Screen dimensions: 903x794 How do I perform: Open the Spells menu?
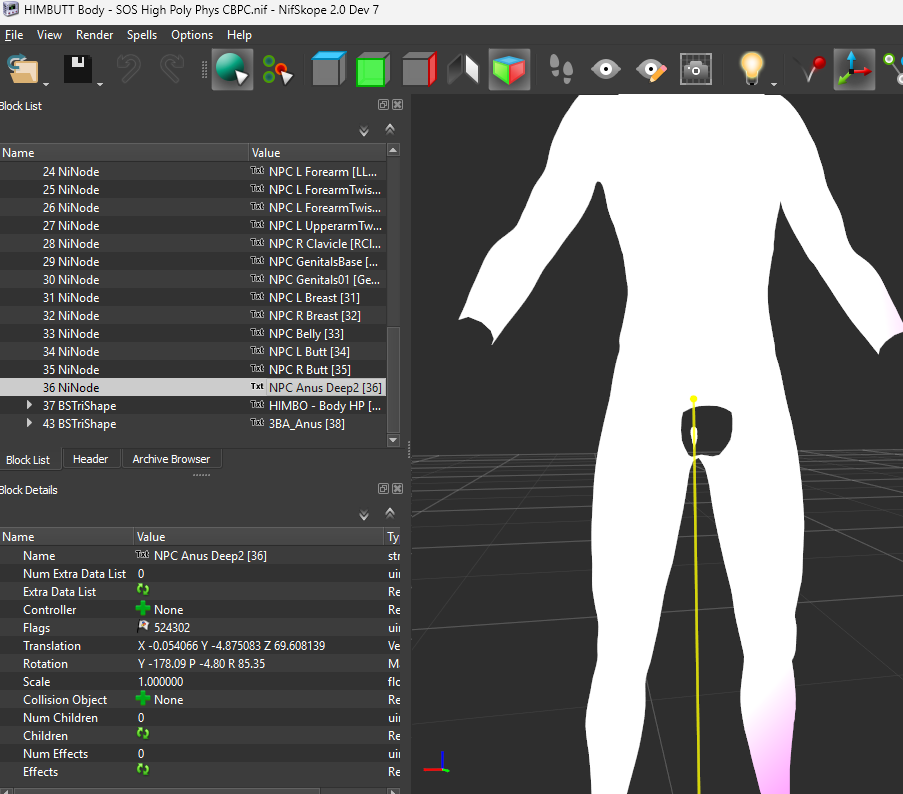[x=142, y=35]
